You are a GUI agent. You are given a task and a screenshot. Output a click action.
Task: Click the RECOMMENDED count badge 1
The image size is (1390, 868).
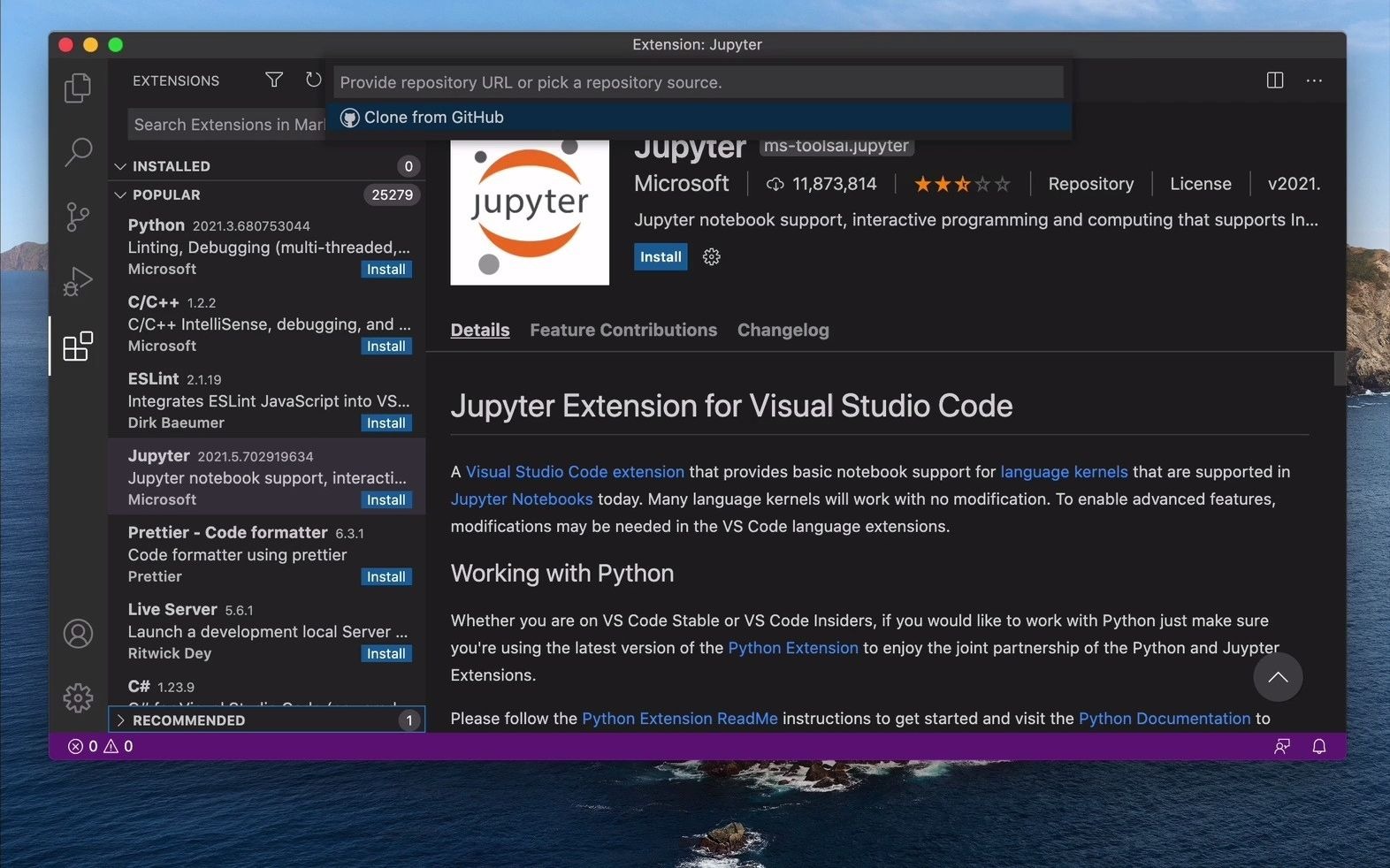[409, 720]
